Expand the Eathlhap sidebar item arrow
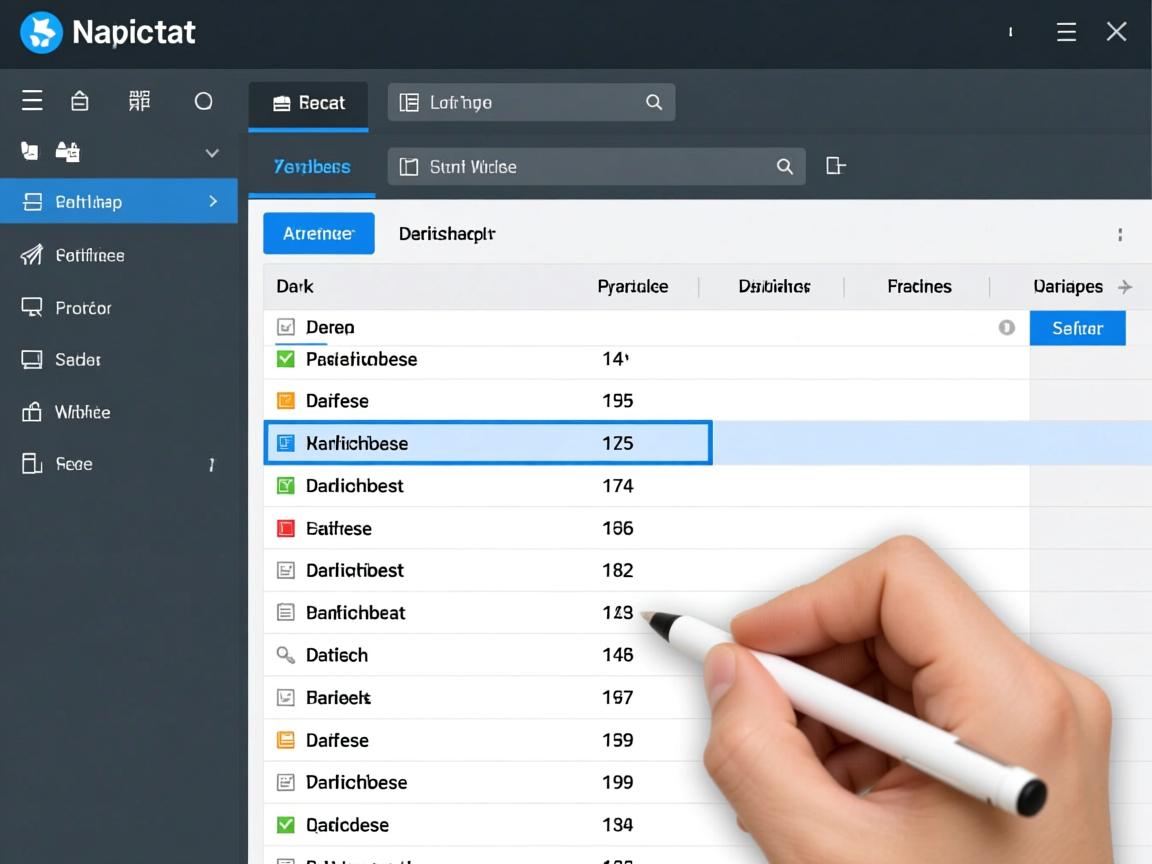Viewport: 1152px width, 864px height. pos(212,202)
